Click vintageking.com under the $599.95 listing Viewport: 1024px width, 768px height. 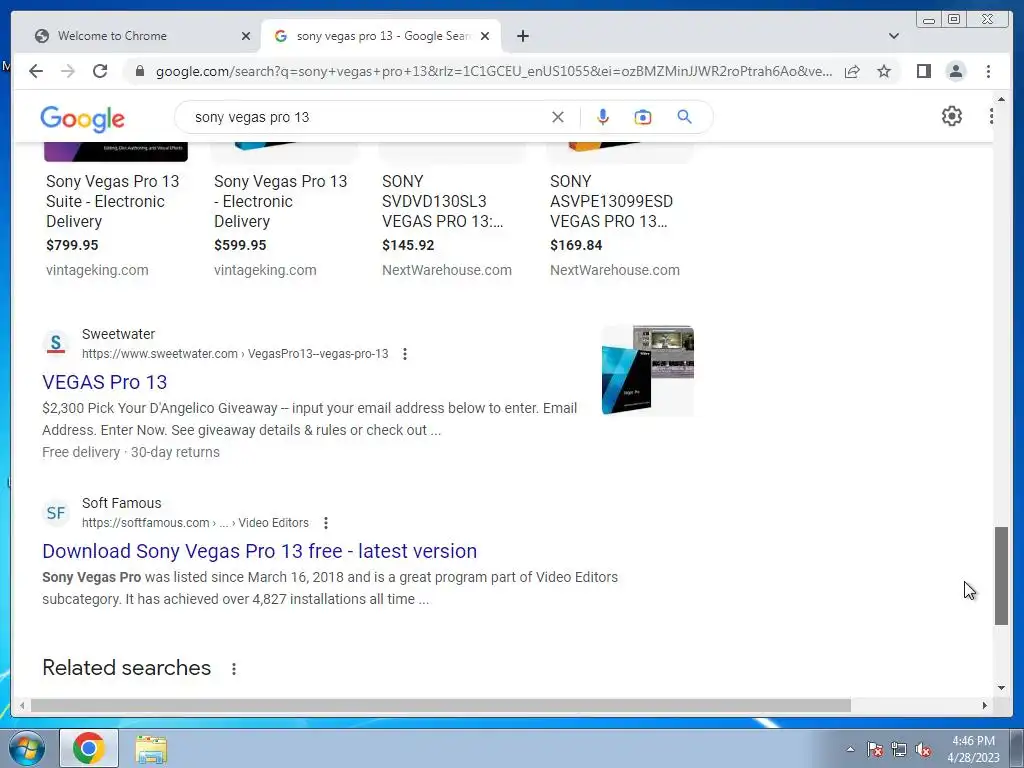click(x=265, y=270)
